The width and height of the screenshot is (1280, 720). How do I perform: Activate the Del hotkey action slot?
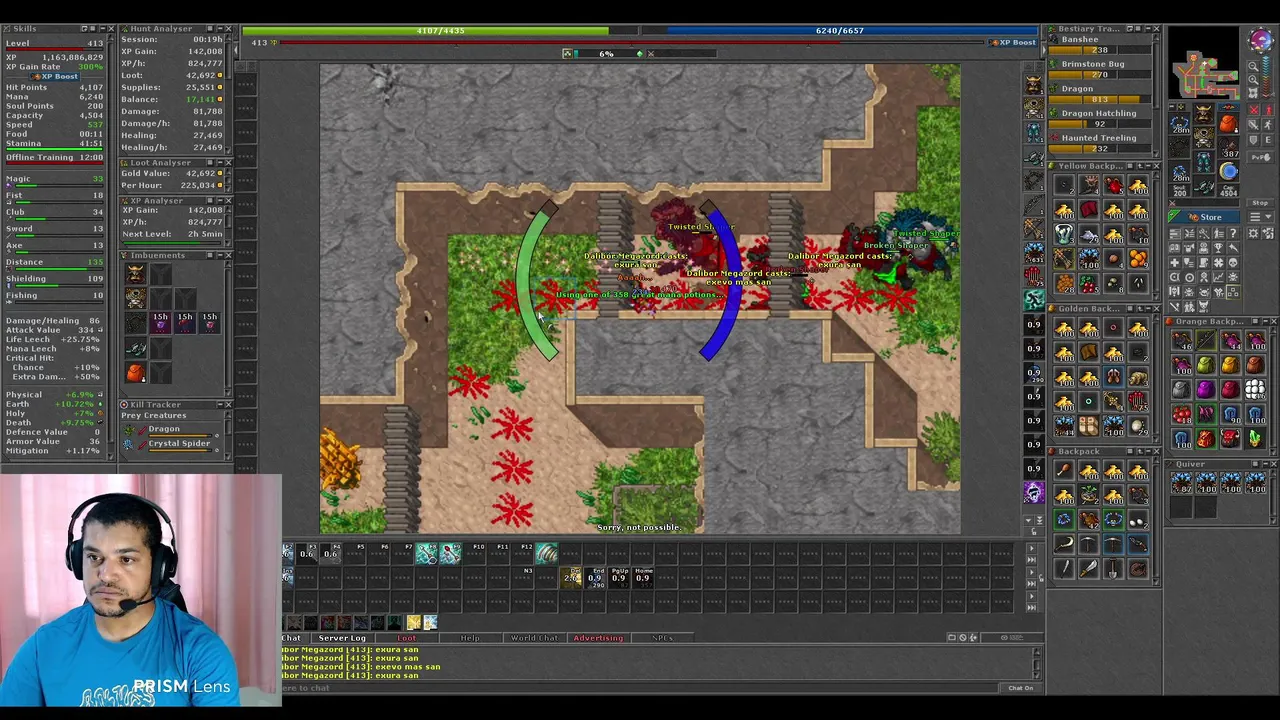point(571,578)
